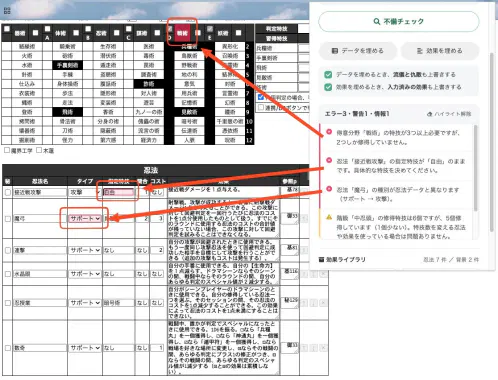Viewport: 498px width, 380px height.
Task: Click the eraser icon beside ハイライト解除
Action: click(x=430, y=114)
